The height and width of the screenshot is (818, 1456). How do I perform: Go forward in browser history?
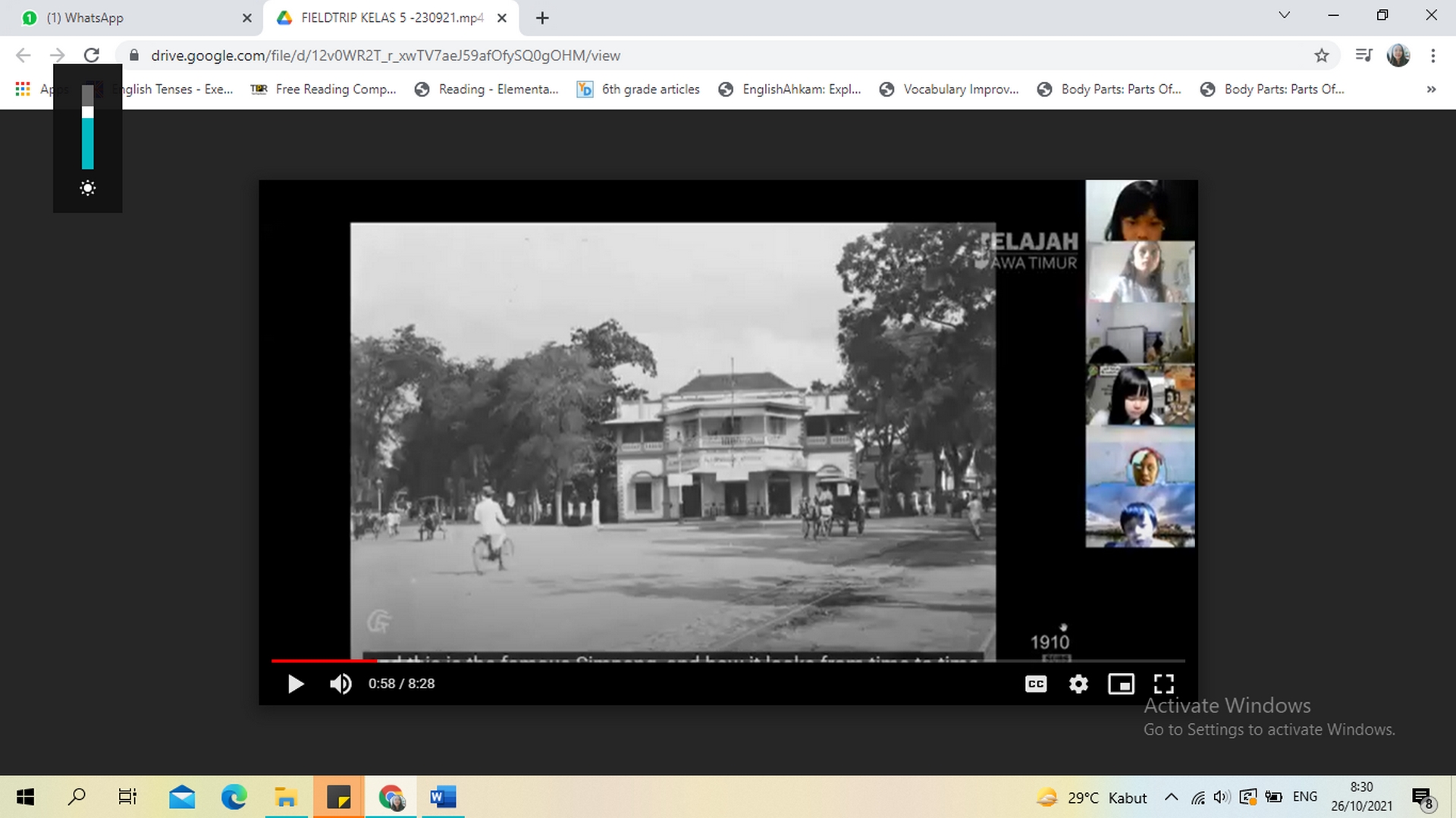click(x=58, y=55)
